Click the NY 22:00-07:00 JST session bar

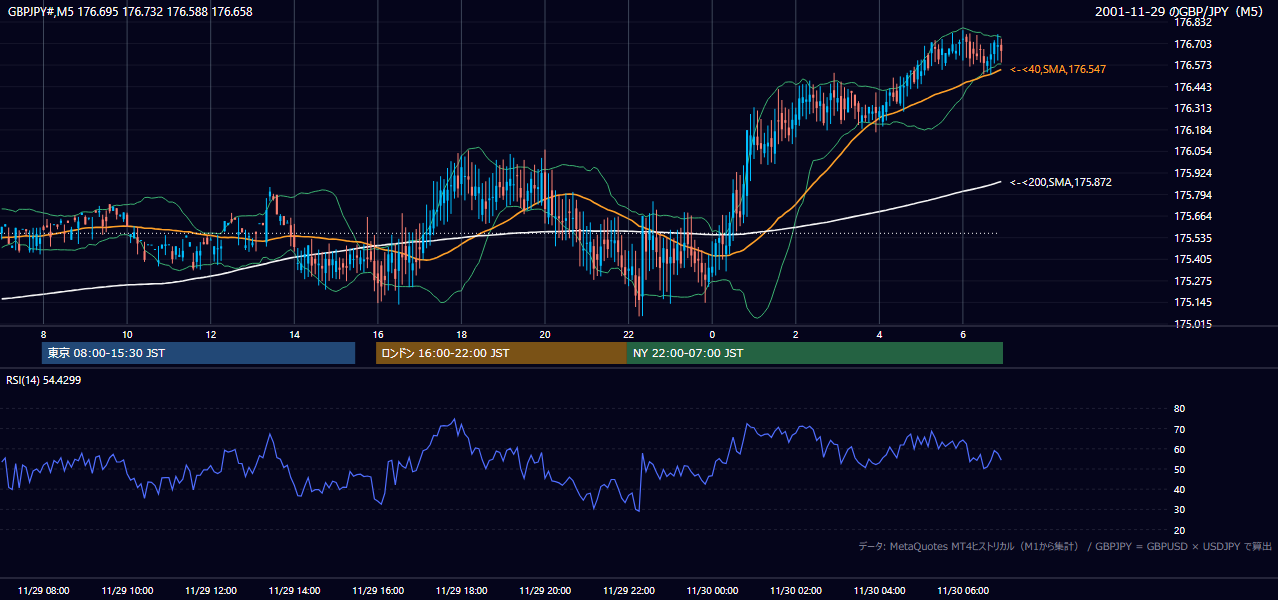click(815, 353)
